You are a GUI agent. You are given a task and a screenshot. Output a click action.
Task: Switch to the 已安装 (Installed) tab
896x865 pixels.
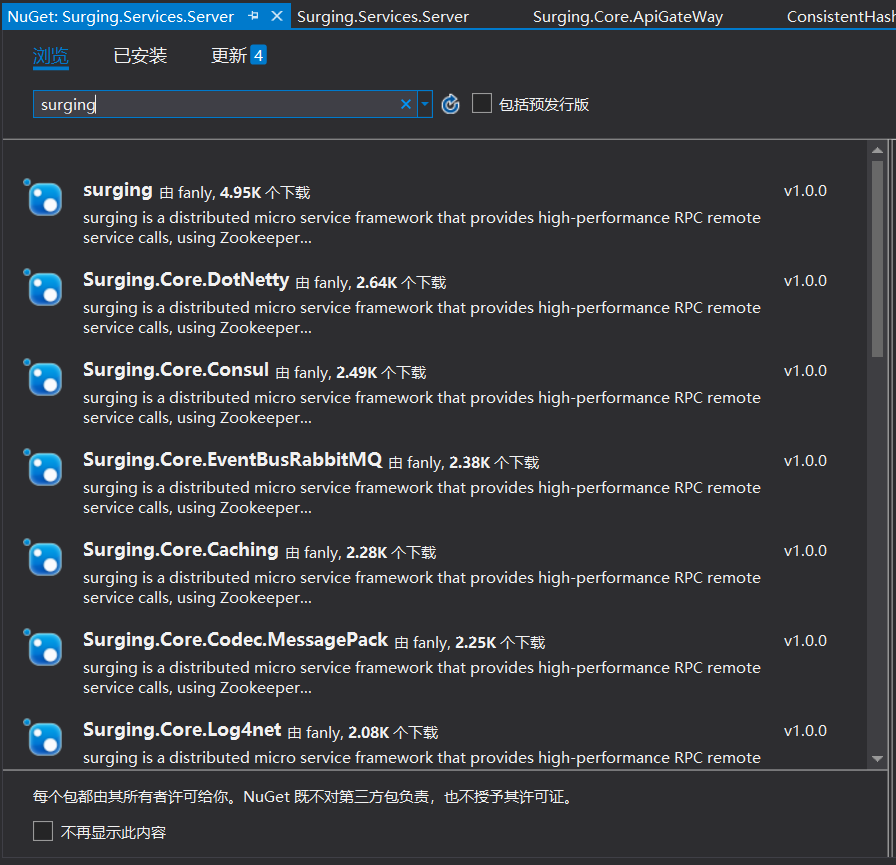coord(140,56)
